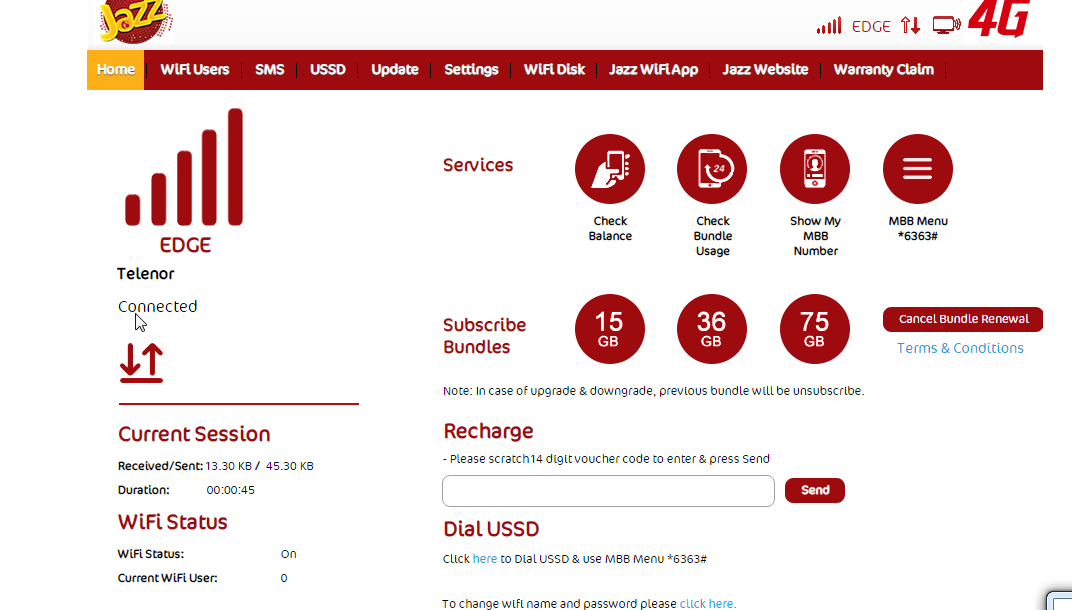The width and height of the screenshot is (1072, 610).
Task: Click the Current Session heading
Action: 194,434
